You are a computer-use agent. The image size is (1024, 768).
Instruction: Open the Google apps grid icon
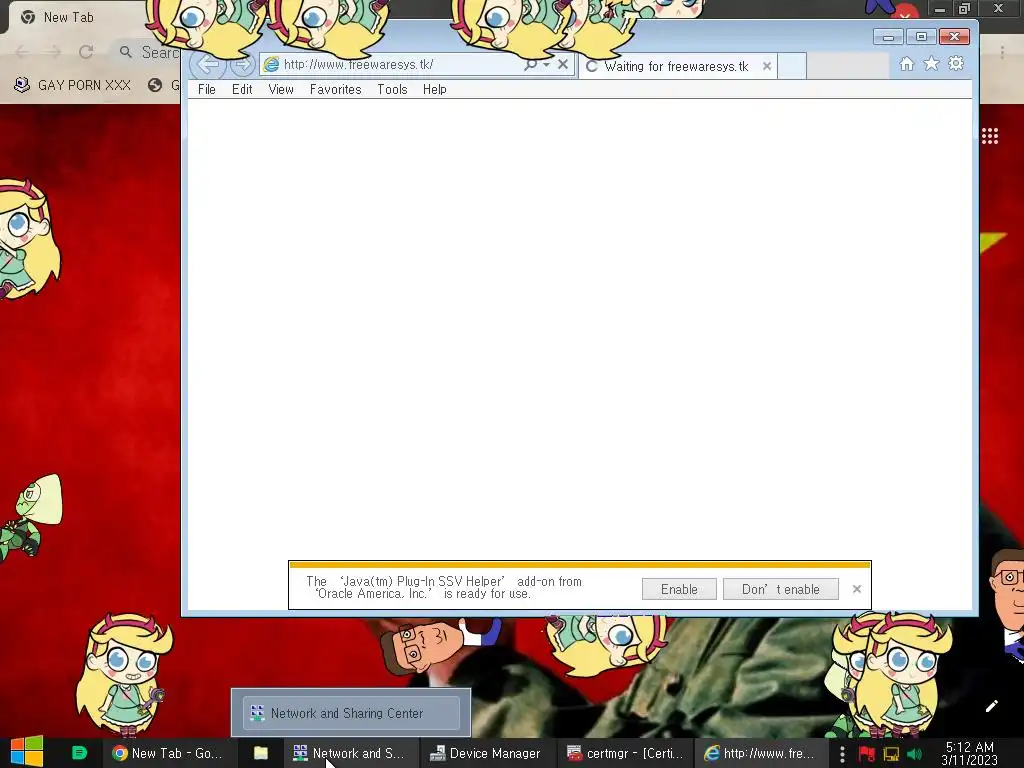990,136
